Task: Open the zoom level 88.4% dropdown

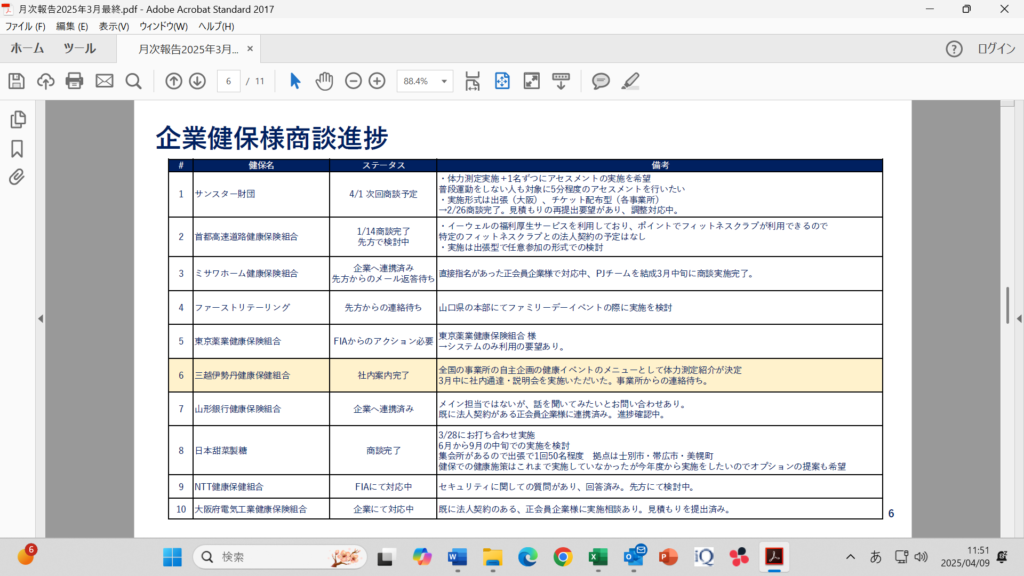Action: (x=444, y=81)
